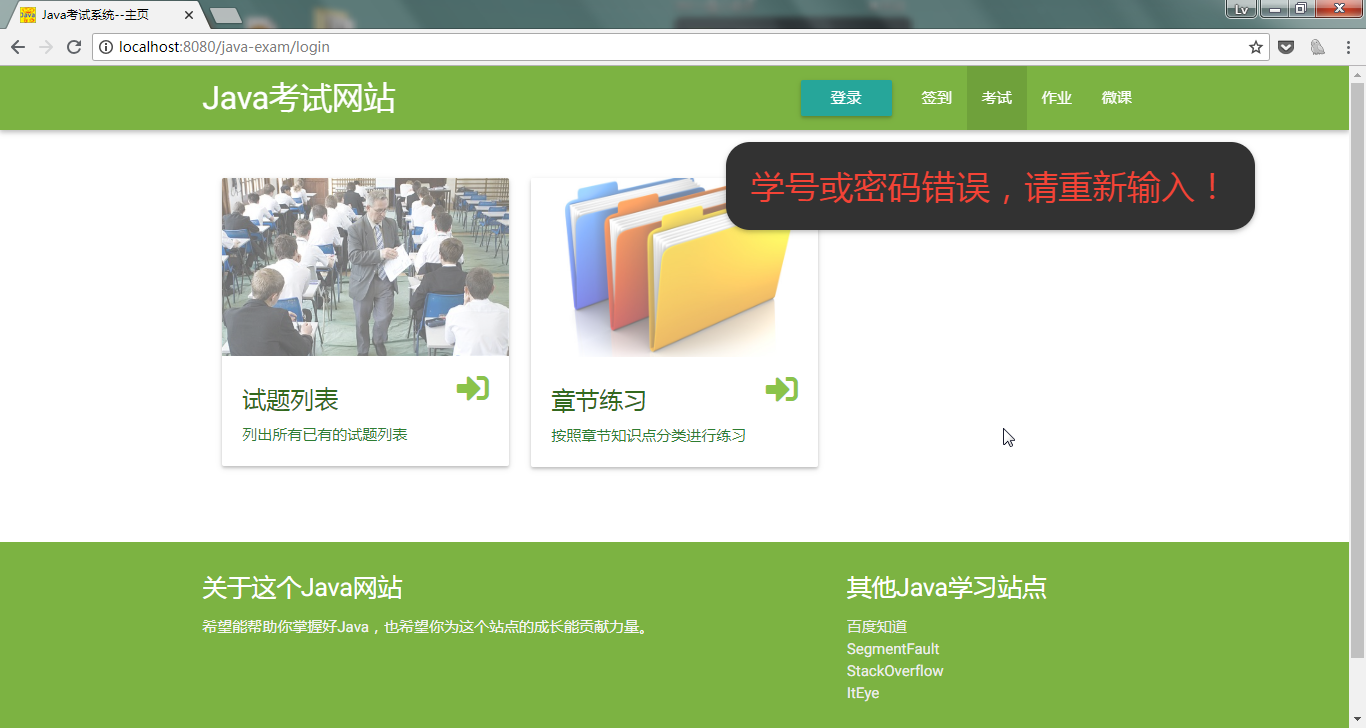Viewport: 1366px width, 728px height.
Task: Click the 其他Java学习站点 heading
Action: tap(947, 588)
